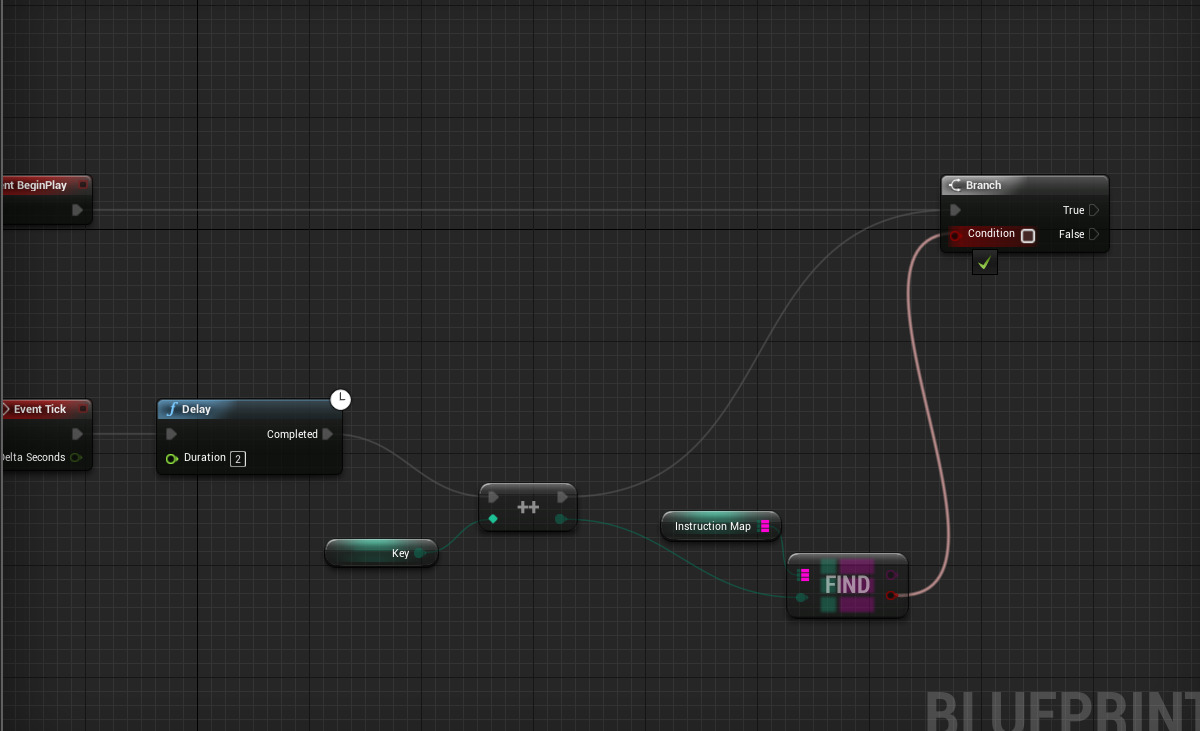Click the Completed pin on the Delay node

pyautogui.click(x=330, y=434)
